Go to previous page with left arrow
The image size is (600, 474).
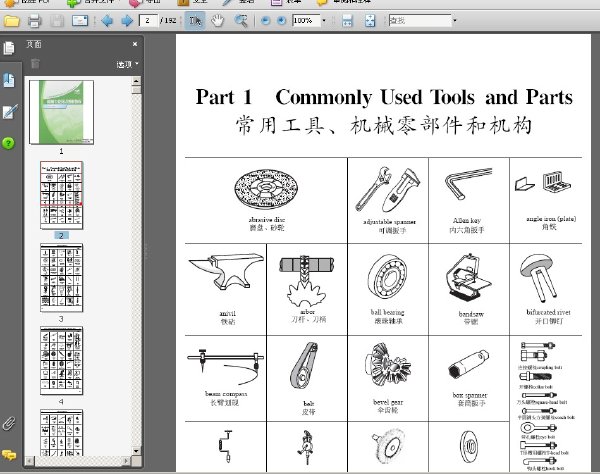pos(107,21)
